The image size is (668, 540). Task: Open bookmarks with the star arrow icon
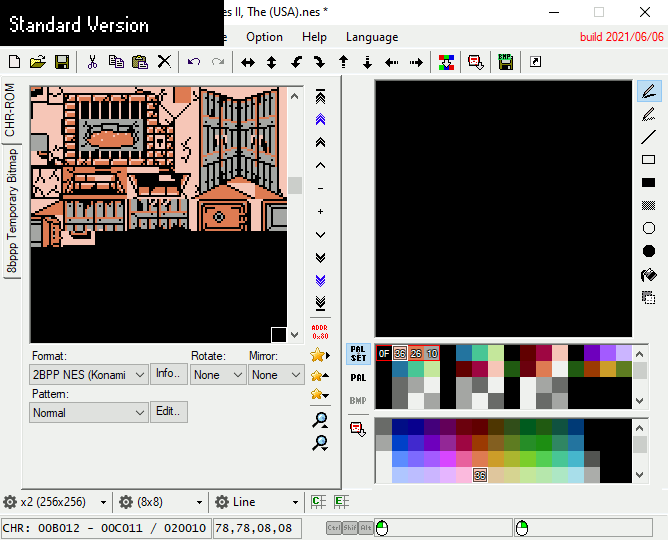point(320,355)
